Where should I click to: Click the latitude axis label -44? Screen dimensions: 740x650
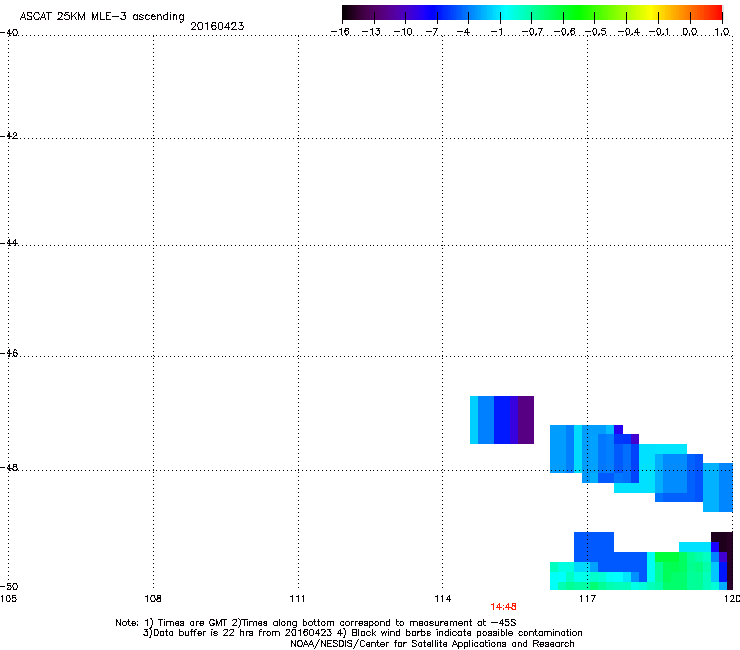pos(9,243)
